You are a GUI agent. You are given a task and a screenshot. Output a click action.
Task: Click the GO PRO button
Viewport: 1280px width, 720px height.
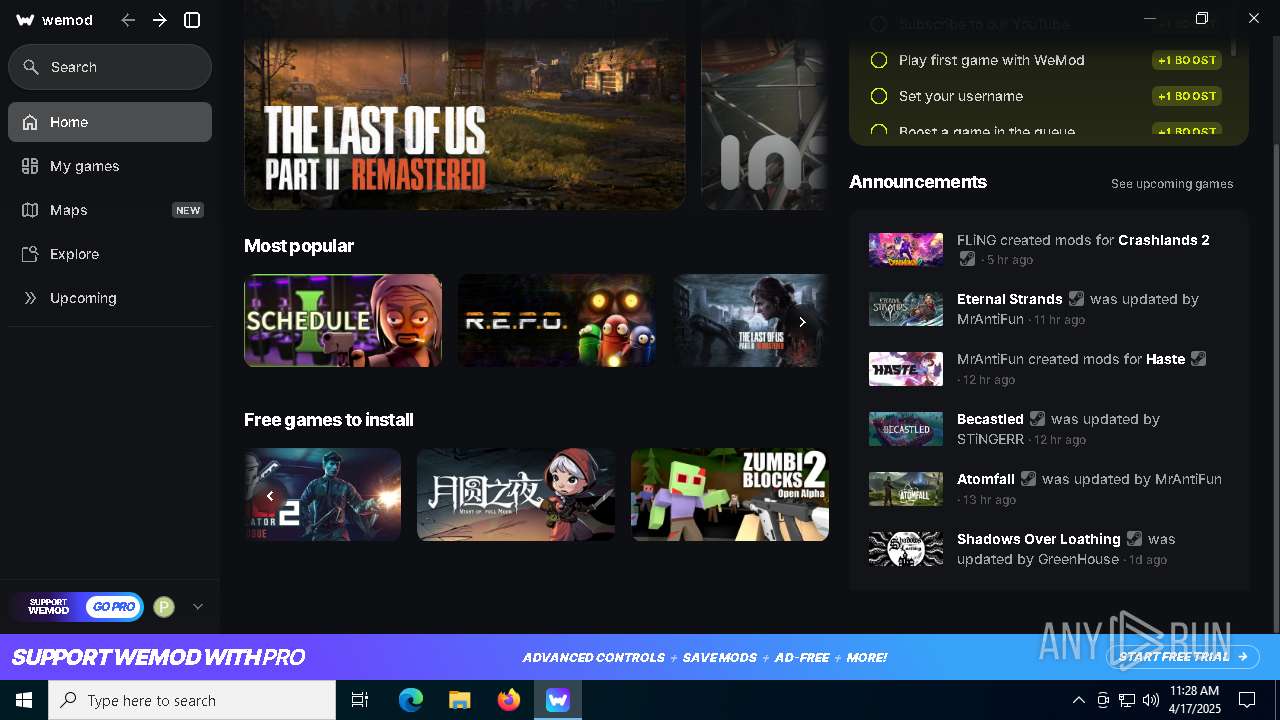pyautogui.click(x=113, y=607)
